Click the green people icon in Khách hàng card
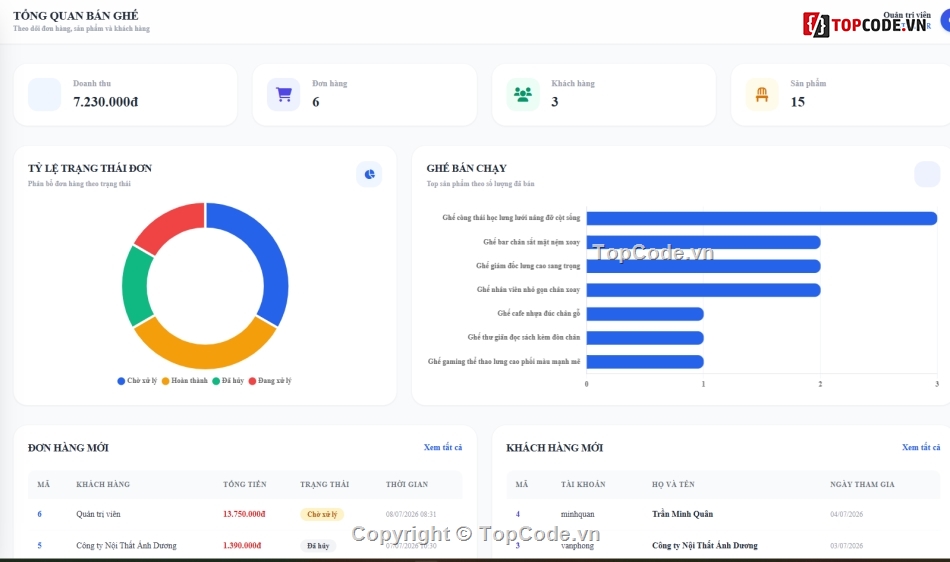The width and height of the screenshot is (950, 562). click(523, 94)
